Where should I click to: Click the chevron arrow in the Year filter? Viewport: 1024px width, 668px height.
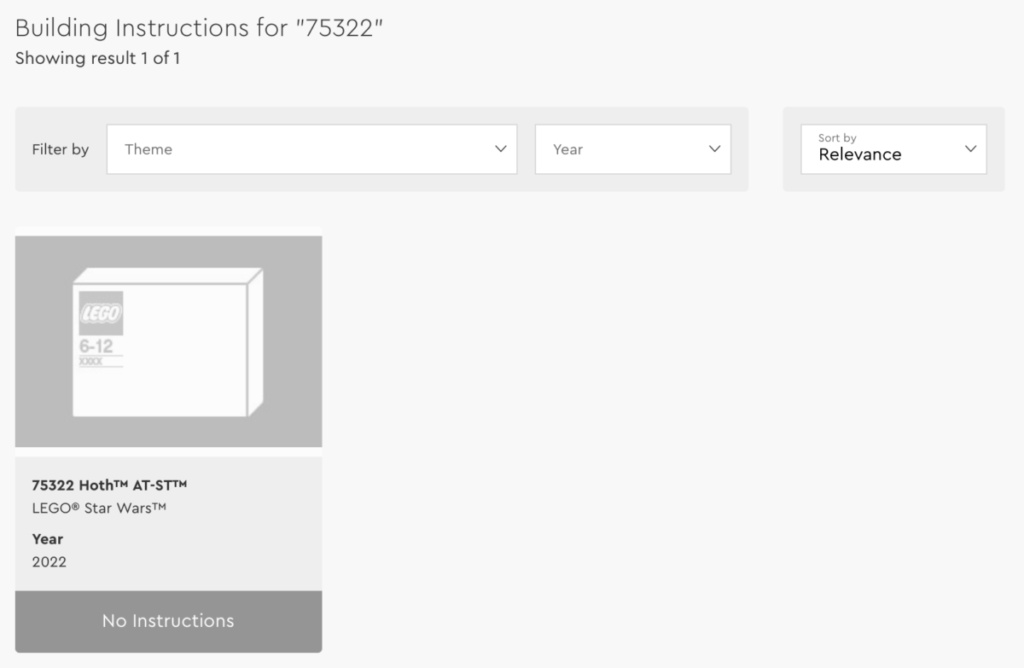pyautogui.click(x=714, y=149)
